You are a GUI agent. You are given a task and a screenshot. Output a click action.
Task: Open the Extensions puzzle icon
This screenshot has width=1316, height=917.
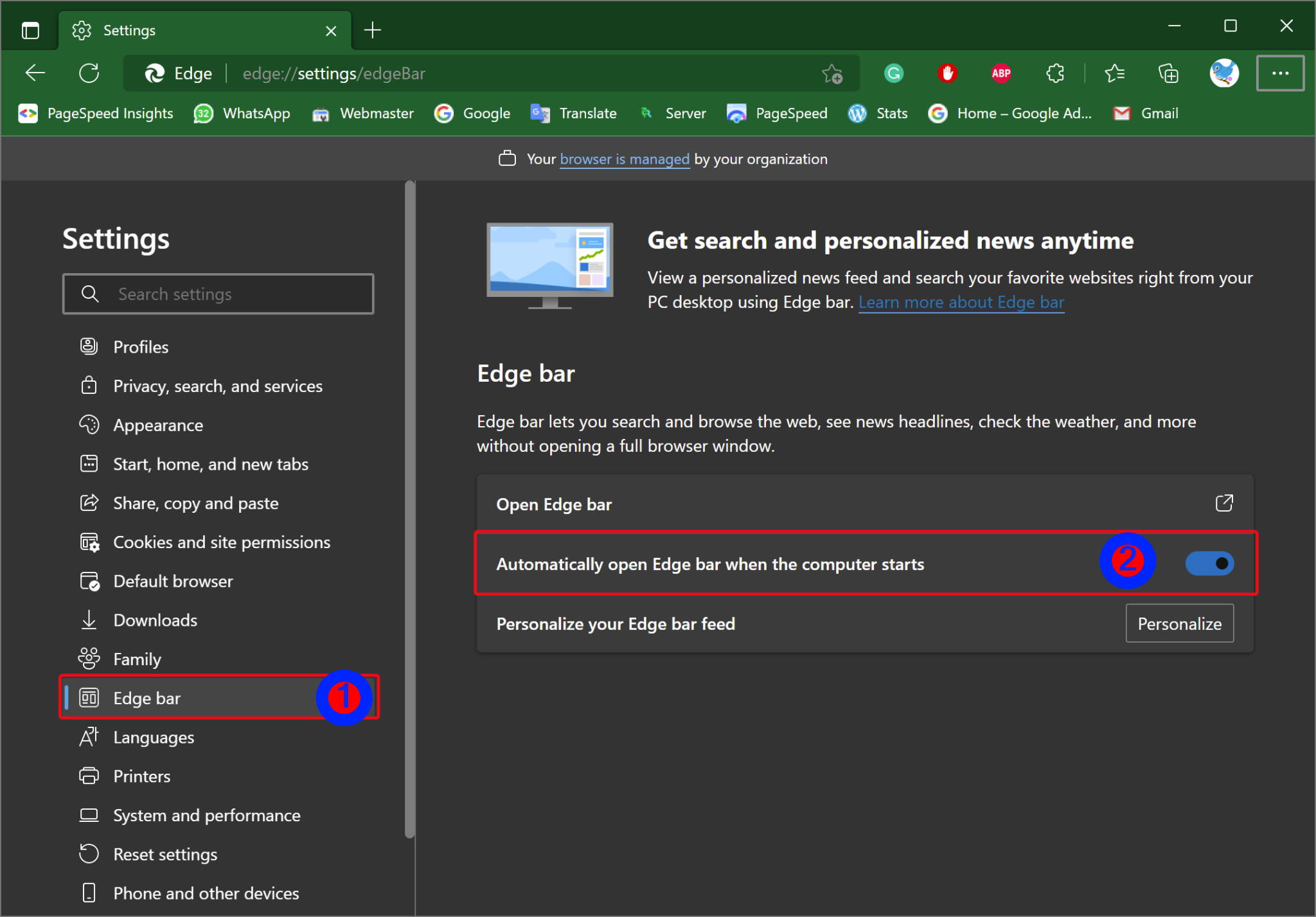click(x=1055, y=73)
